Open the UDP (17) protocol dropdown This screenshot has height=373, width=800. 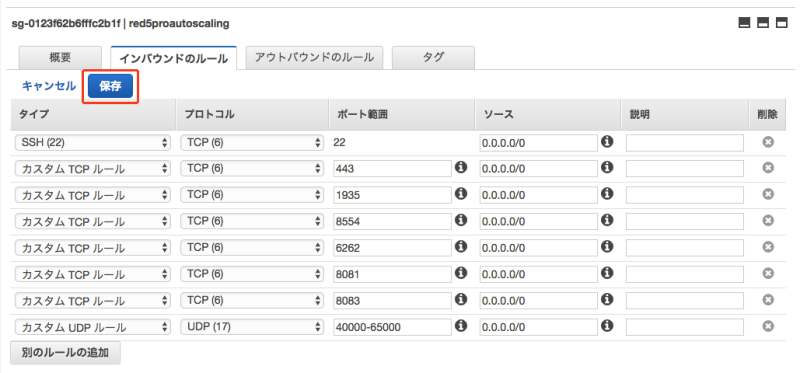point(252,327)
